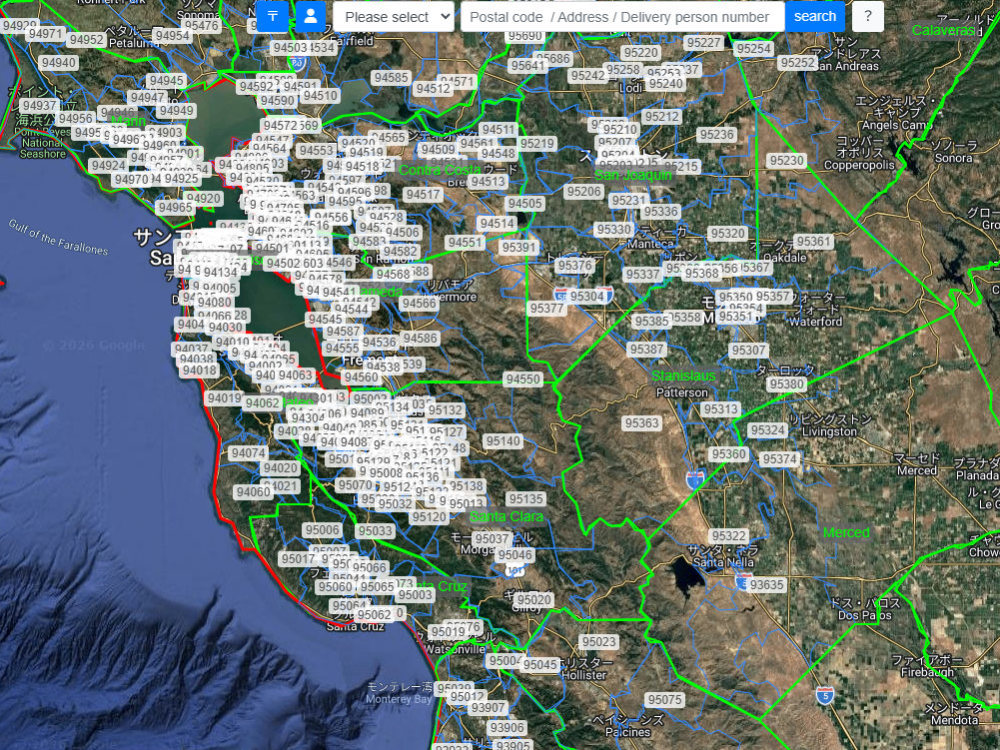Click the green Calaveras county label
The width and height of the screenshot is (1000, 750).
[x=943, y=30]
